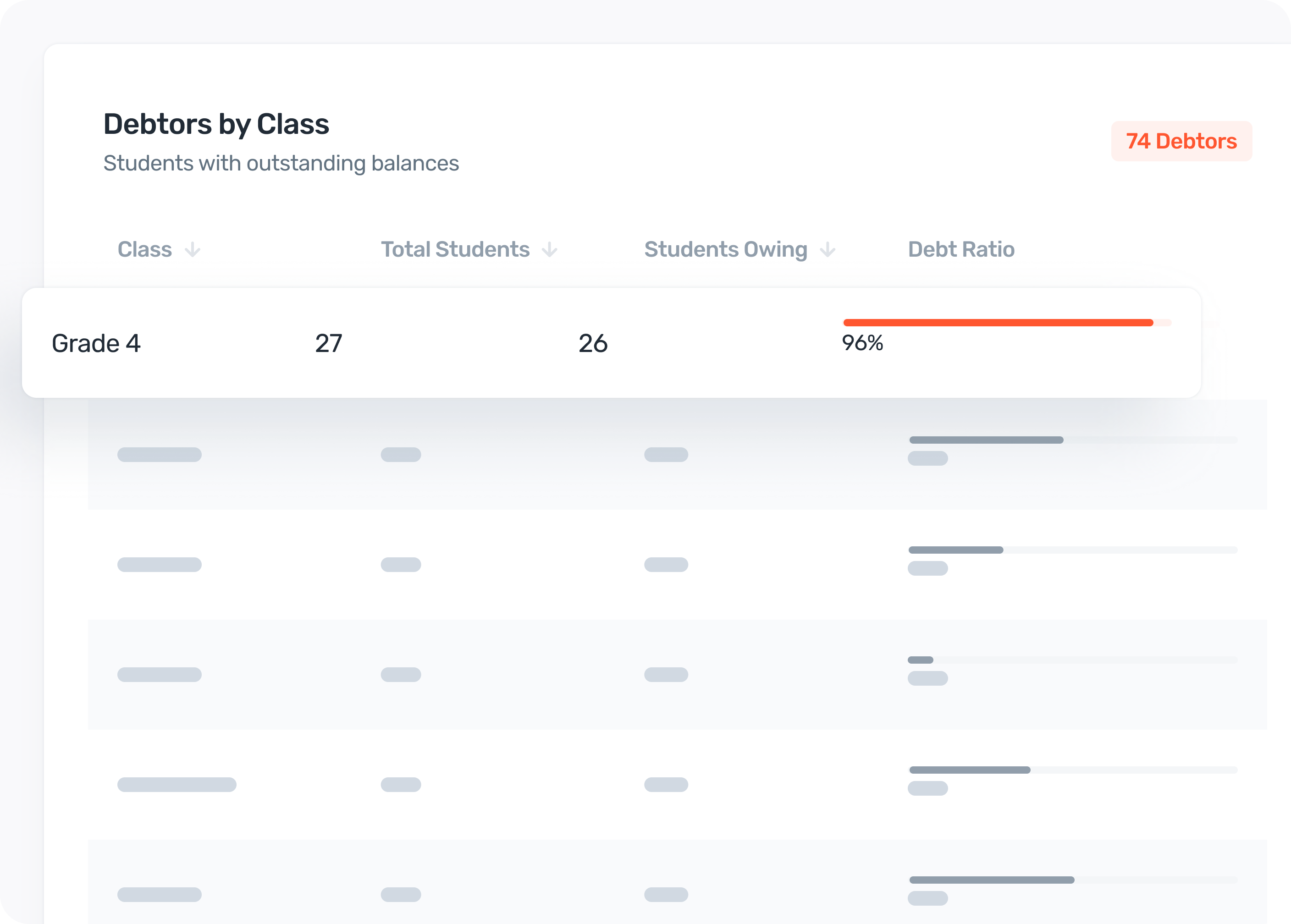Sort by Total Students header text
The width and height of the screenshot is (1291, 924).
[x=455, y=250]
